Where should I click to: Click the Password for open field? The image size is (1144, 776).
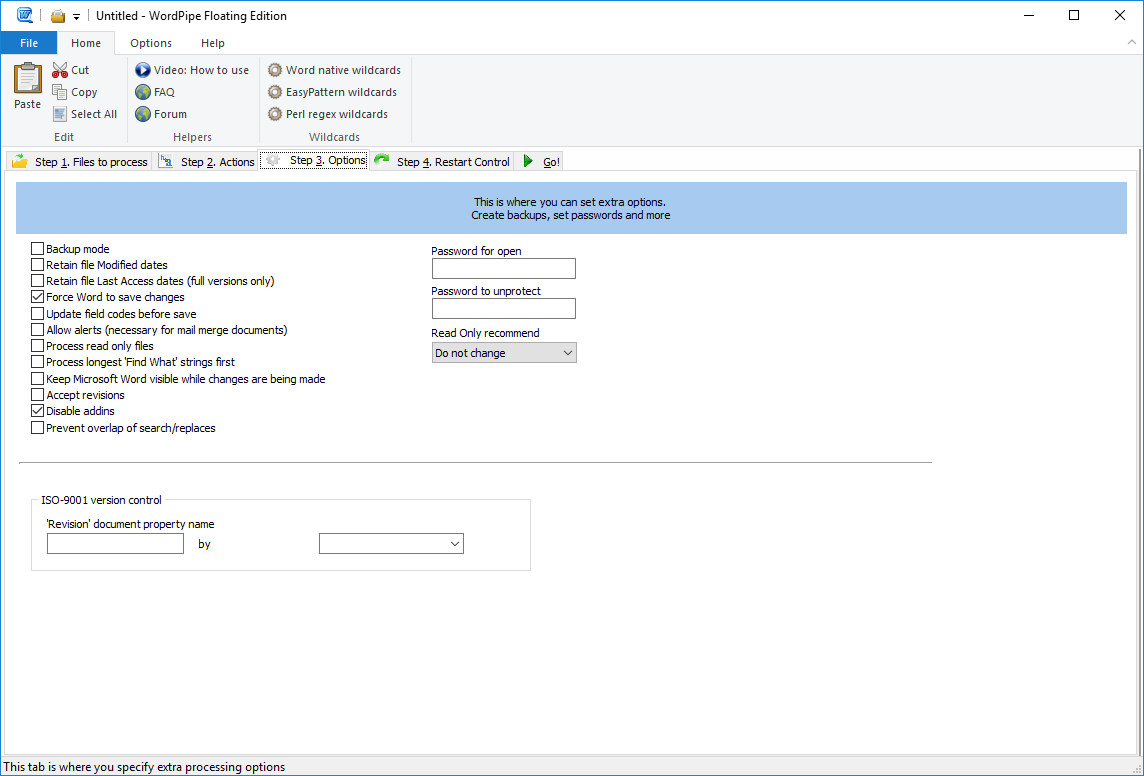click(x=503, y=268)
